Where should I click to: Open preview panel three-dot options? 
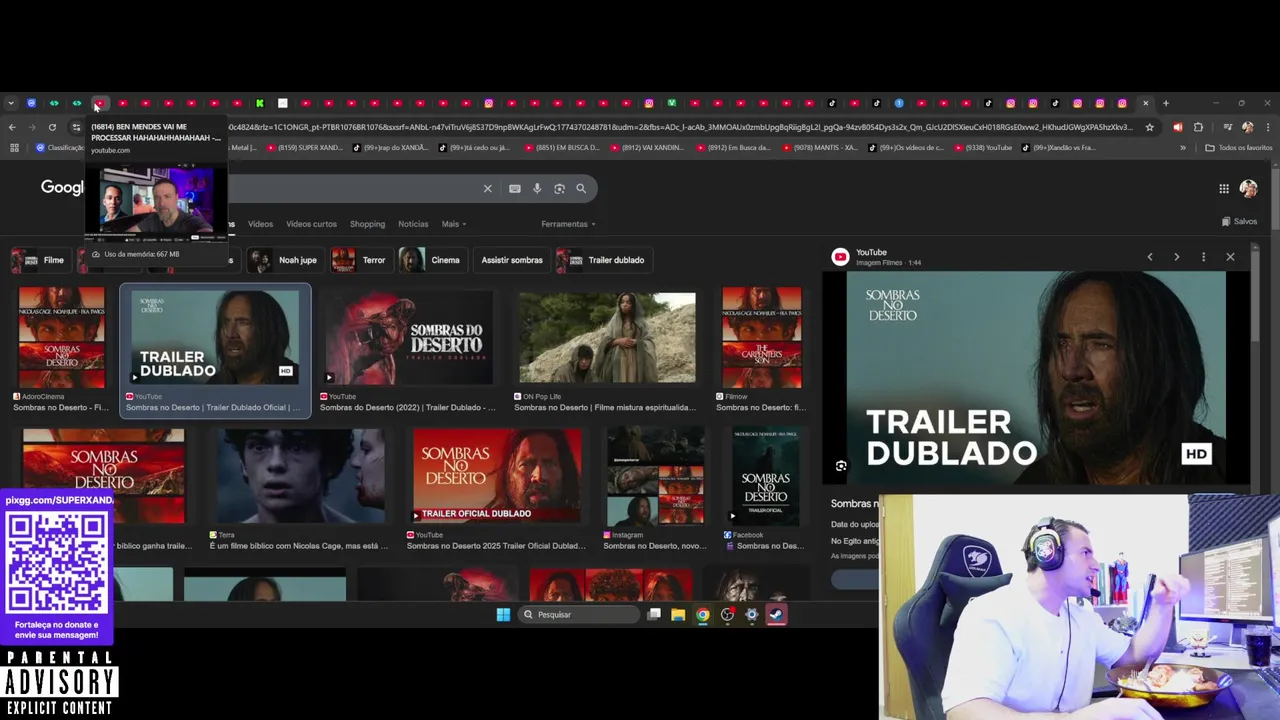point(1203,257)
